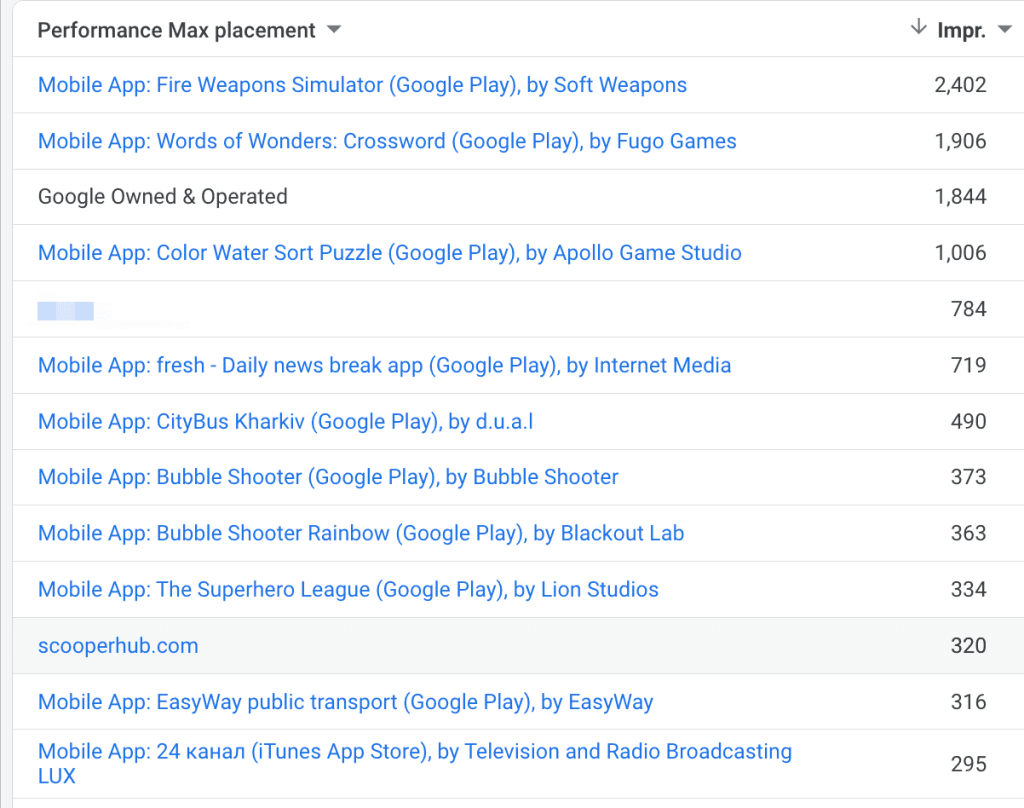The height and width of the screenshot is (808, 1024).
Task: Open EasyWay public transport app link
Action: pos(345,702)
